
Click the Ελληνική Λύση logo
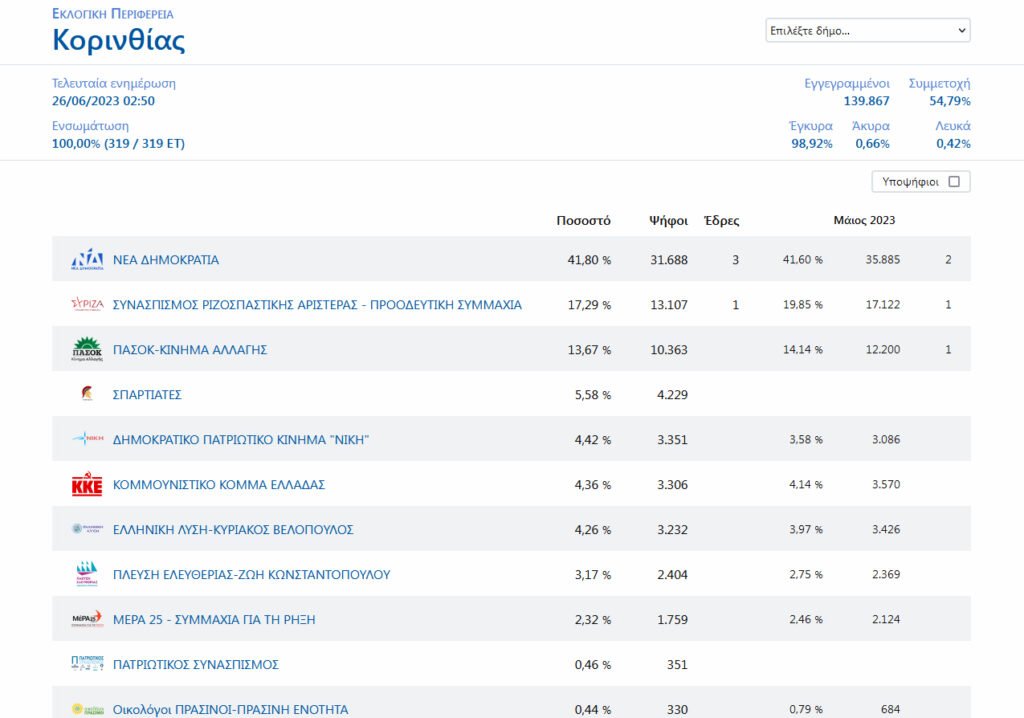coord(88,529)
